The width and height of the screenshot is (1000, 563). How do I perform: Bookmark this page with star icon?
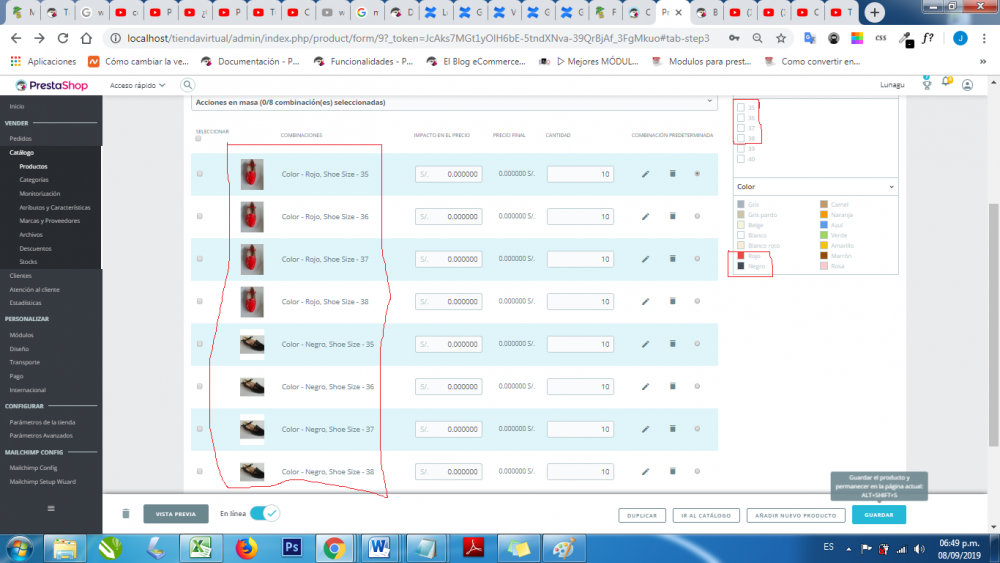[x=781, y=38]
